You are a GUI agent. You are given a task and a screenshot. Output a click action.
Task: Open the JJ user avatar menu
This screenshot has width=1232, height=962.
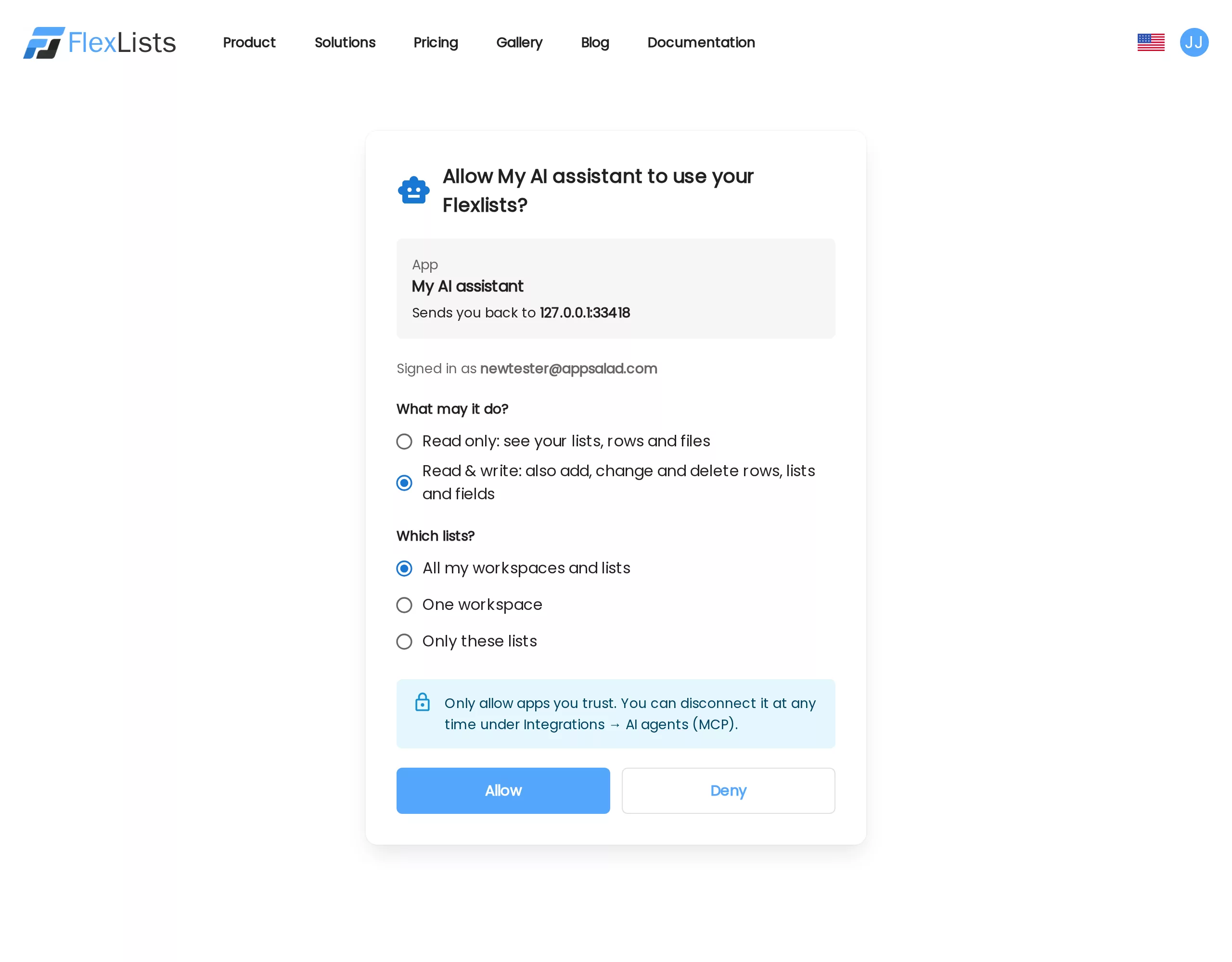[x=1194, y=42]
